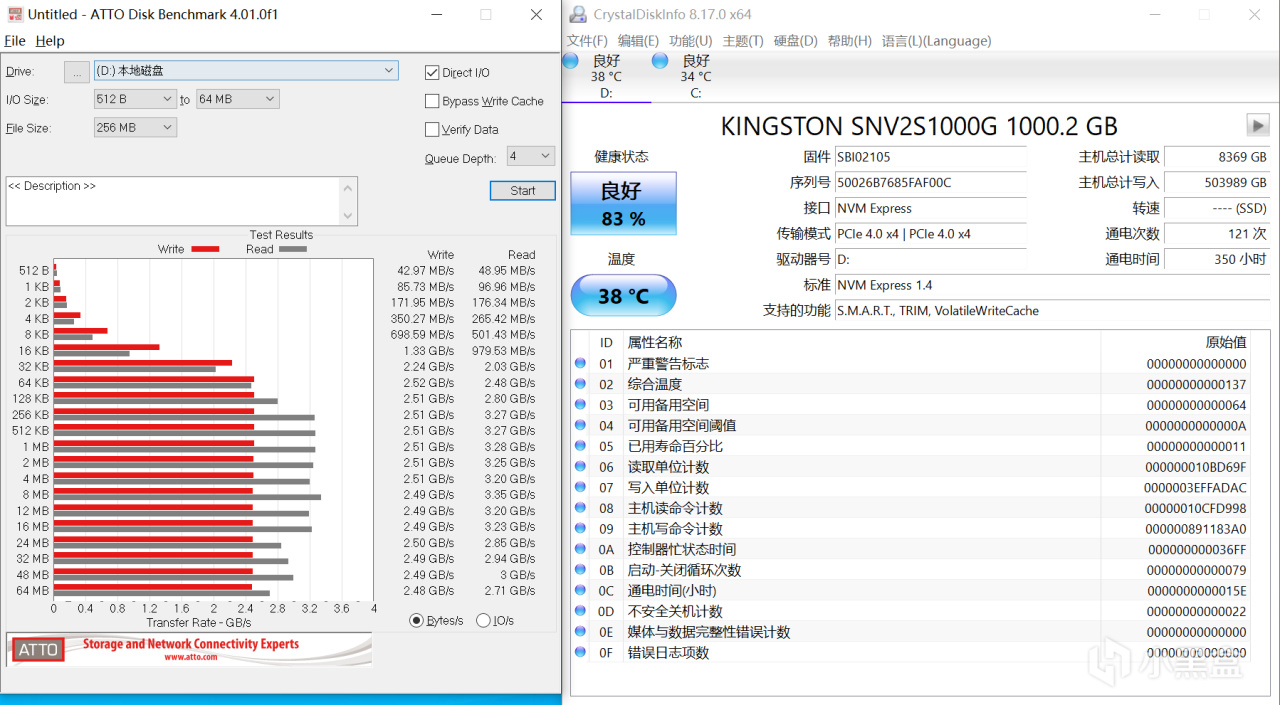Open CrystalDiskInfo 帮助(H) menu
Screen dimensions: 1280x705
(x=850, y=41)
